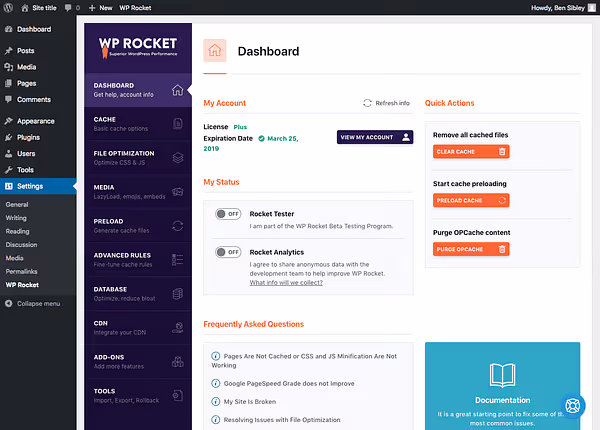Open Site title home link

click(x=39, y=8)
